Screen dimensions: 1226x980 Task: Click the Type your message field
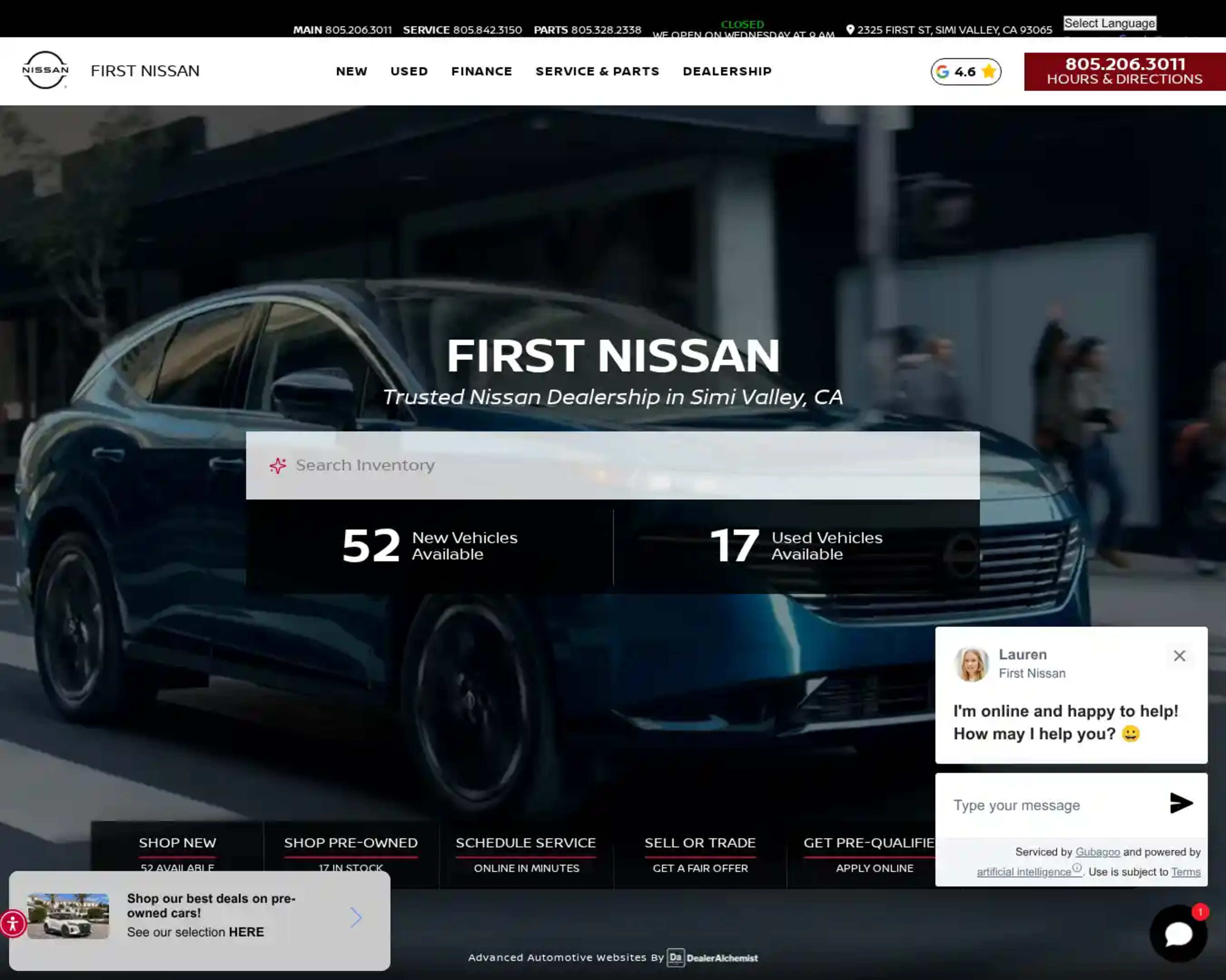[1052, 805]
